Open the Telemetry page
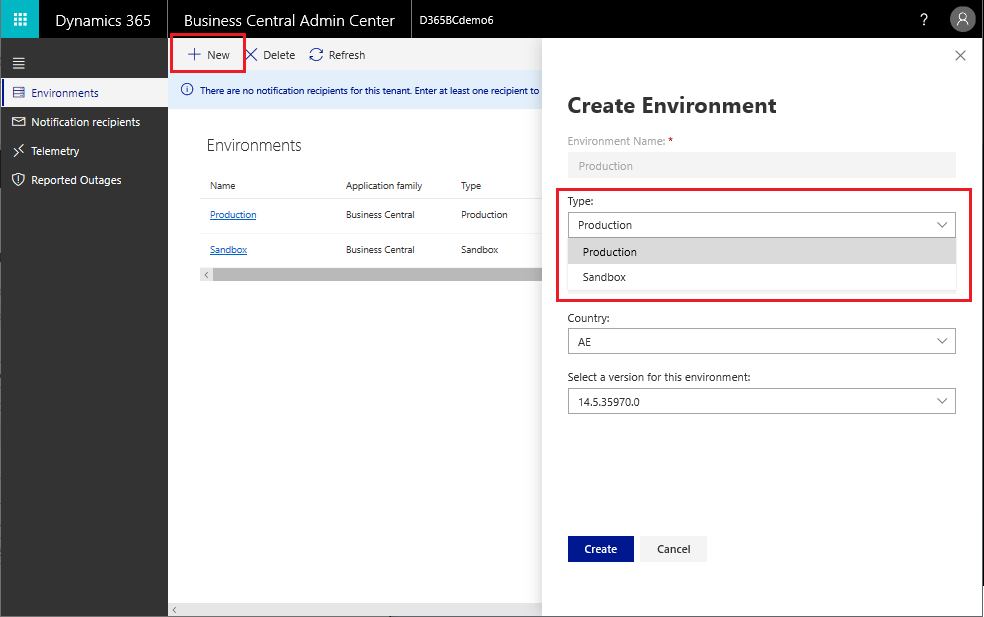Screen dimensions: 984x617 coord(55,151)
